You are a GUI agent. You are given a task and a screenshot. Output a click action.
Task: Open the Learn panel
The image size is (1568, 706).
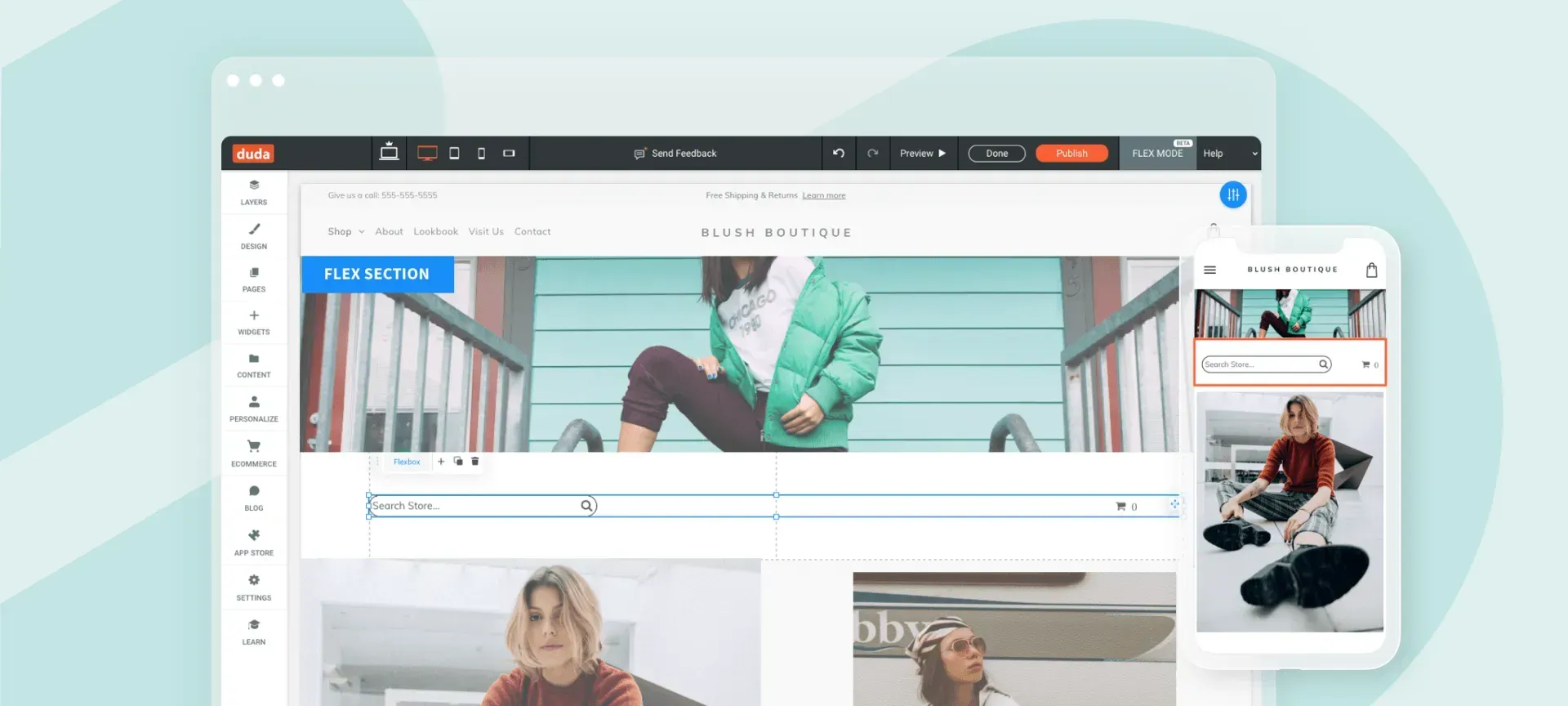(x=254, y=632)
